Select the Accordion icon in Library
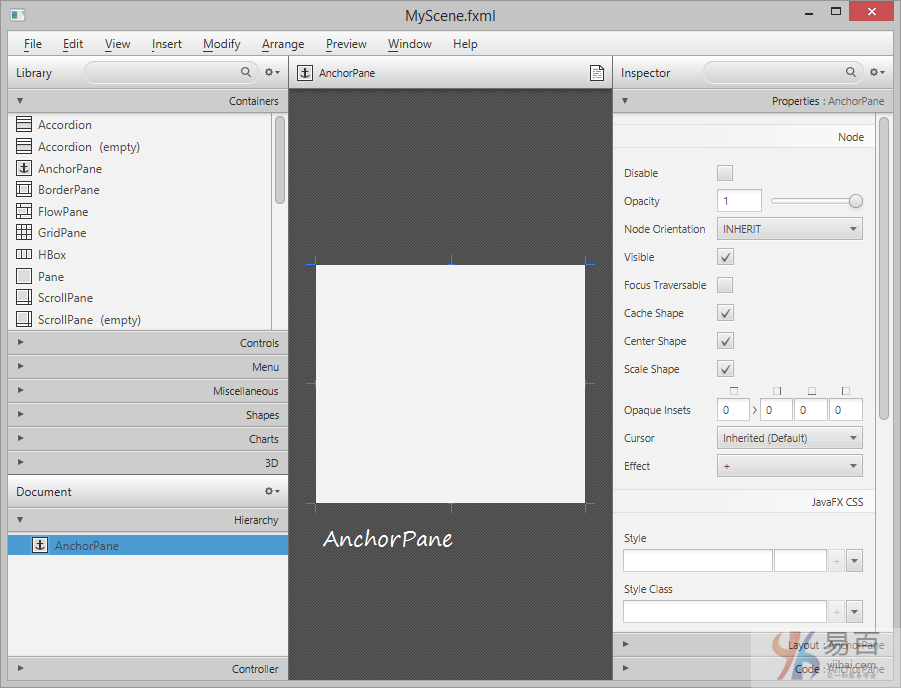This screenshot has height=688, width=901. point(24,125)
